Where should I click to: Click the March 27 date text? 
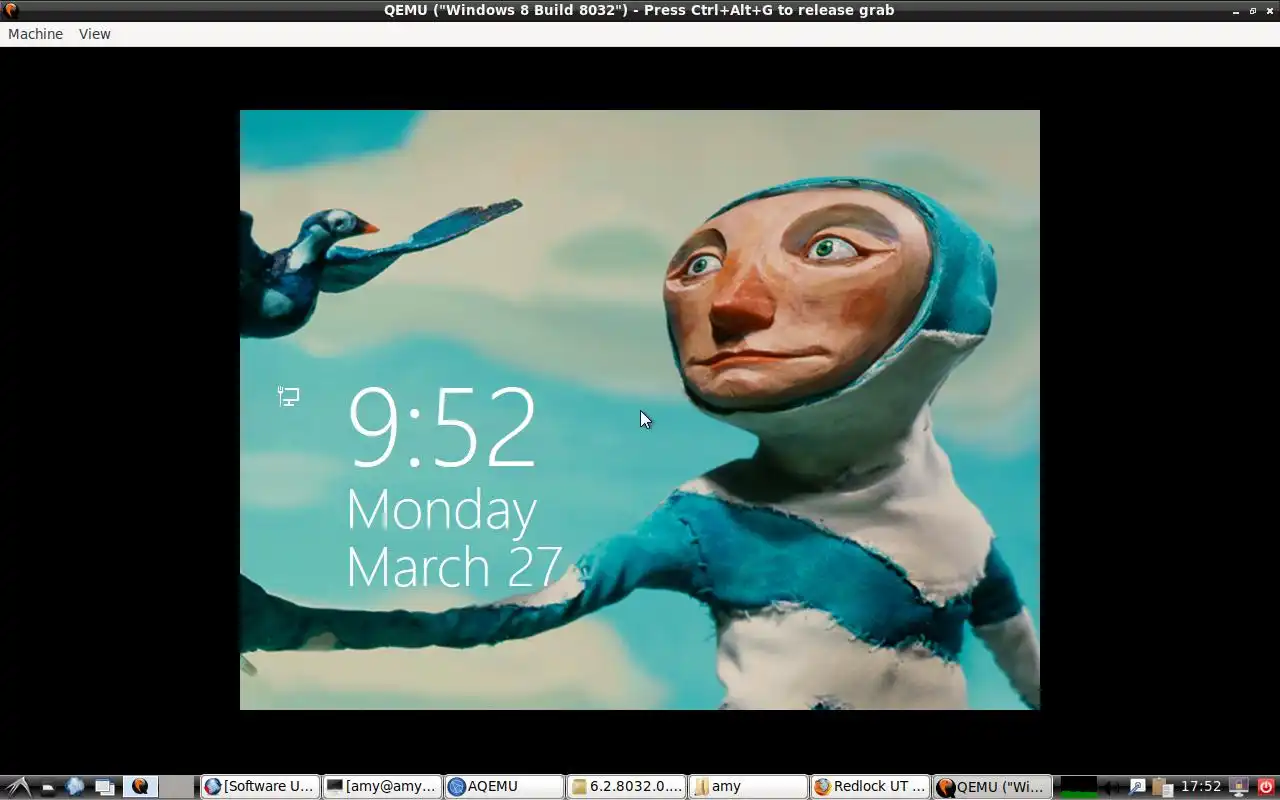click(x=453, y=567)
